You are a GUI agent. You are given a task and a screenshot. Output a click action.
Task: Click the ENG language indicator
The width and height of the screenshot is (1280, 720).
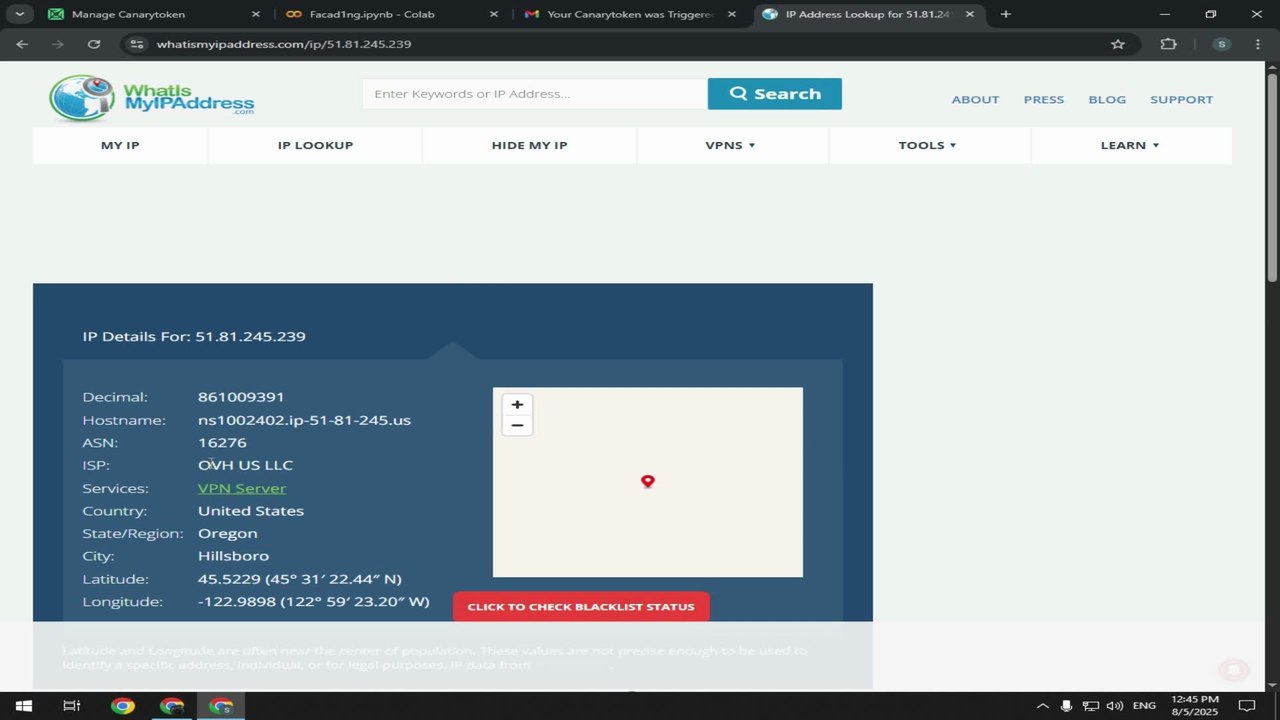[1144, 706]
